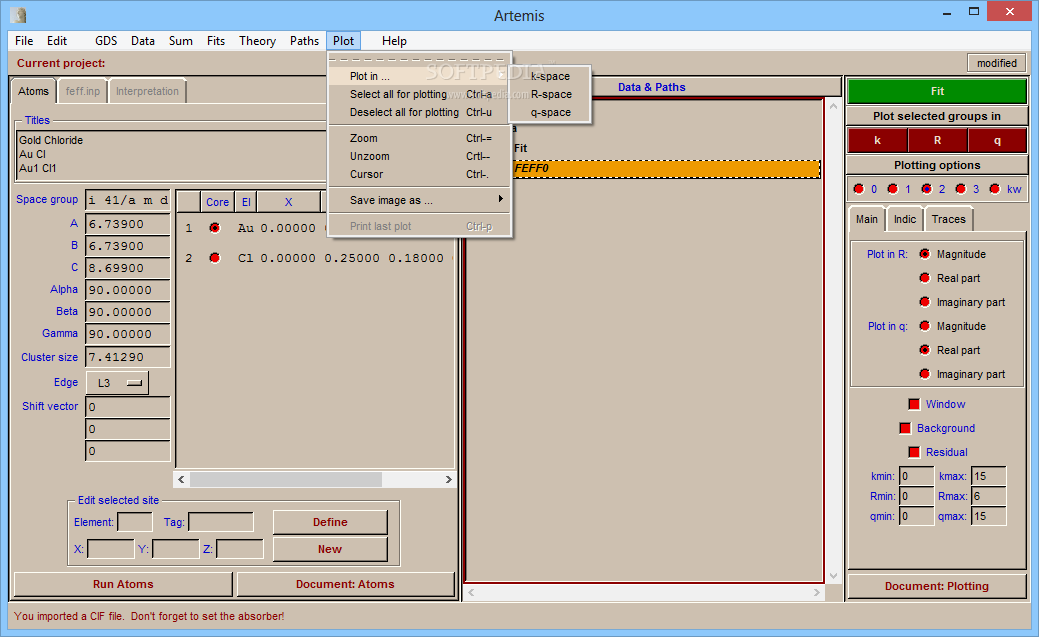The height and width of the screenshot is (637, 1039).
Task: Switch to the Interpretation tab
Action: pyautogui.click(x=147, y=91)
